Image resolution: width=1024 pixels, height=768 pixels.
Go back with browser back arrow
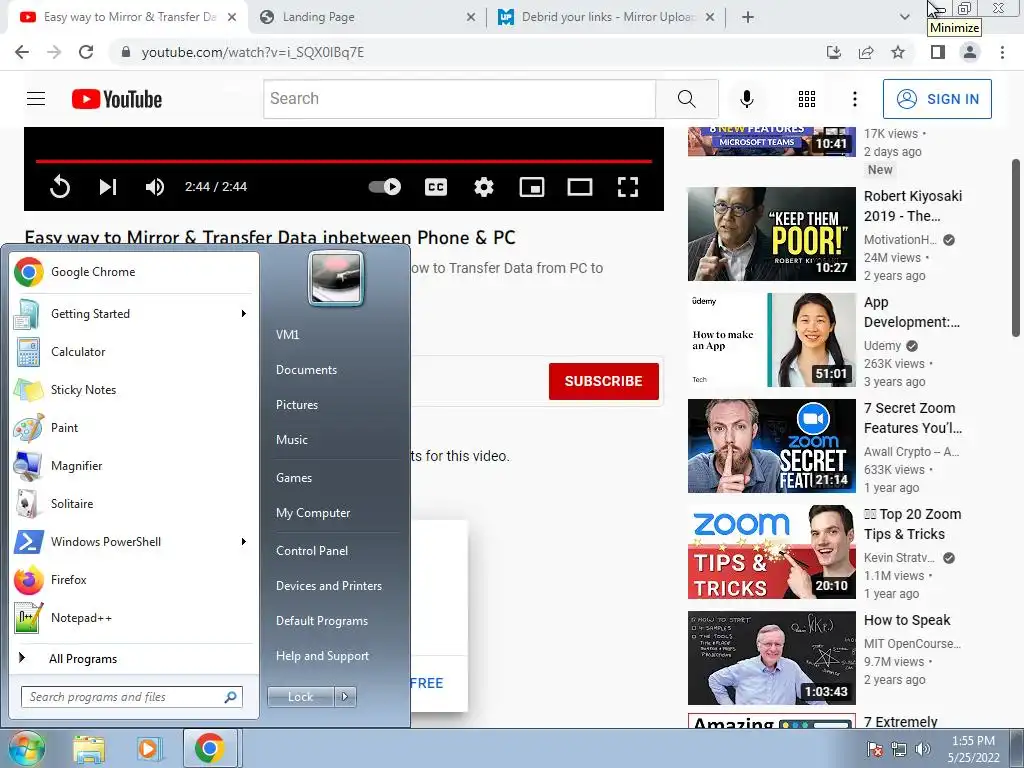click(22, 52)
